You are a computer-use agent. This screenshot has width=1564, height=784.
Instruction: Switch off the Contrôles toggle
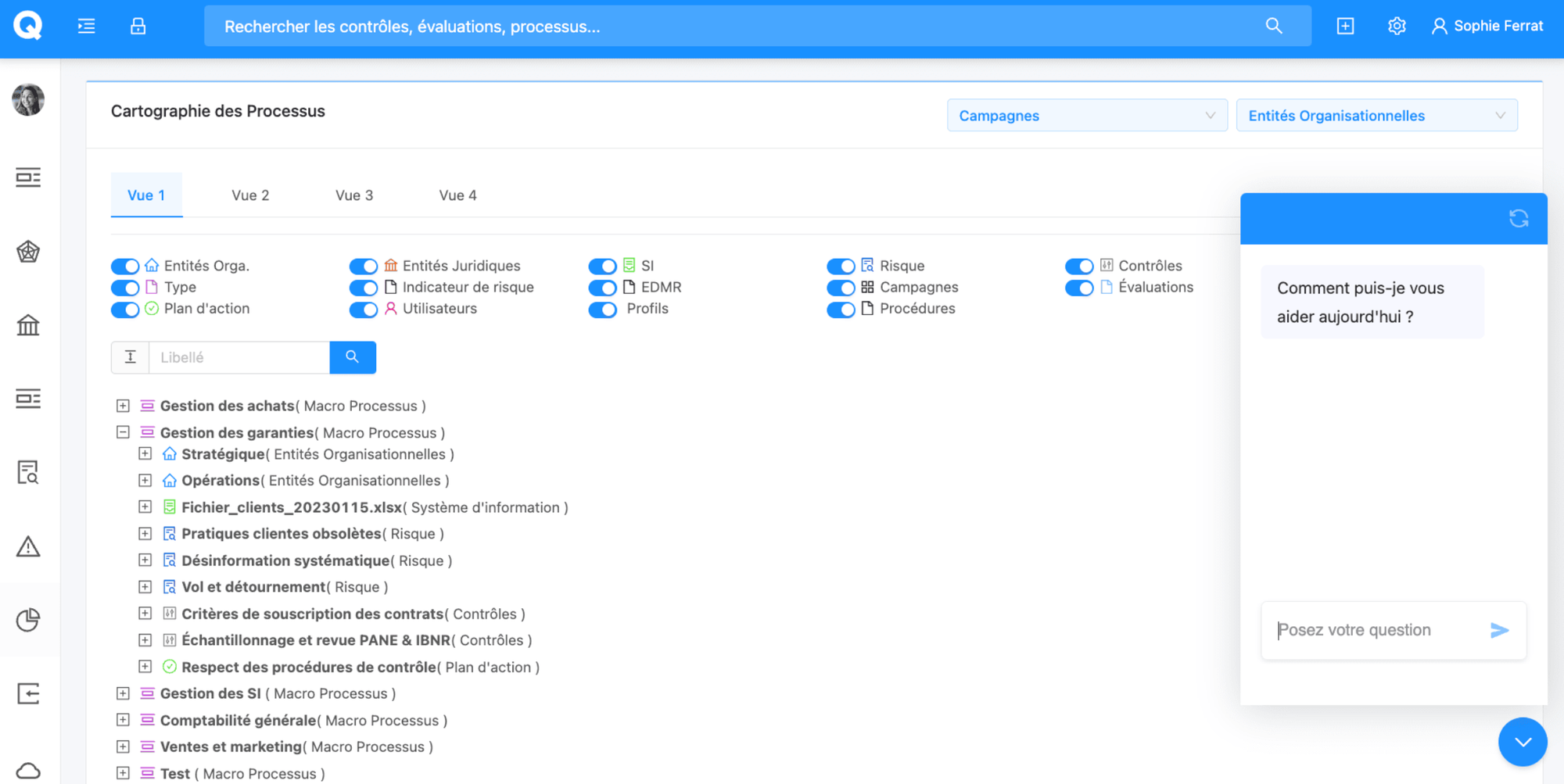(1079, 267)
